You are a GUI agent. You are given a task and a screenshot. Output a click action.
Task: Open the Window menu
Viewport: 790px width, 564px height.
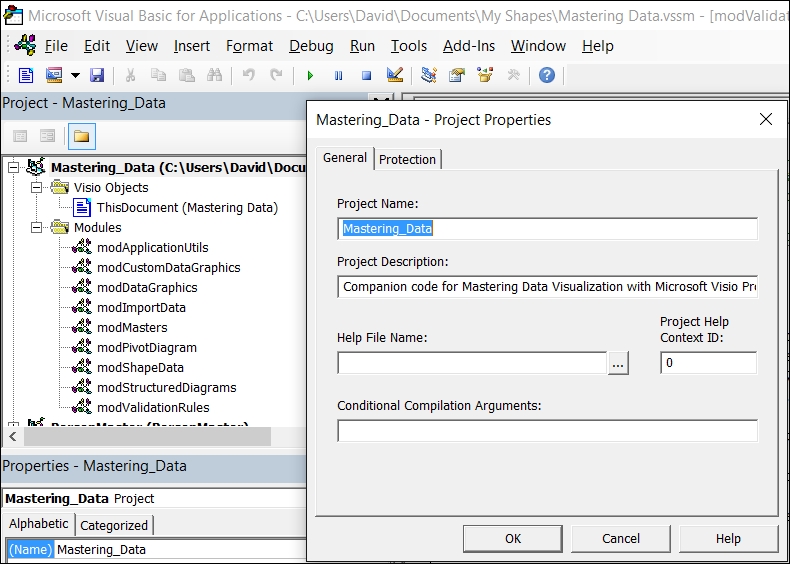538,46
